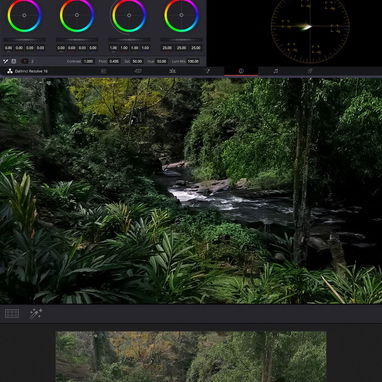Switch to the Edit page tab
The image size is (382, 382).
[172, 71]
